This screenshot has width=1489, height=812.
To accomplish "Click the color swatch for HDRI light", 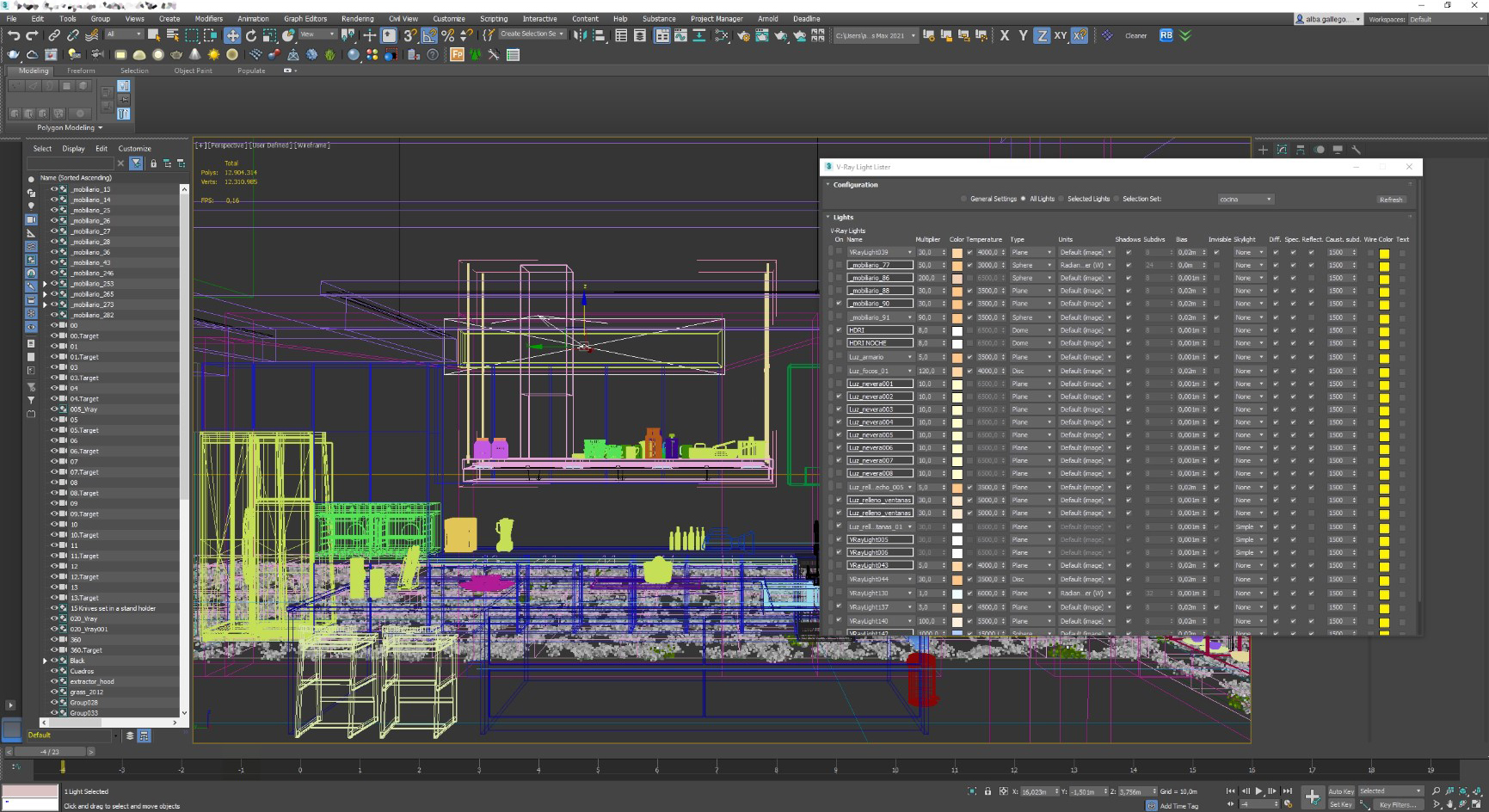I will pyautogui.click(x=957, y=330).
